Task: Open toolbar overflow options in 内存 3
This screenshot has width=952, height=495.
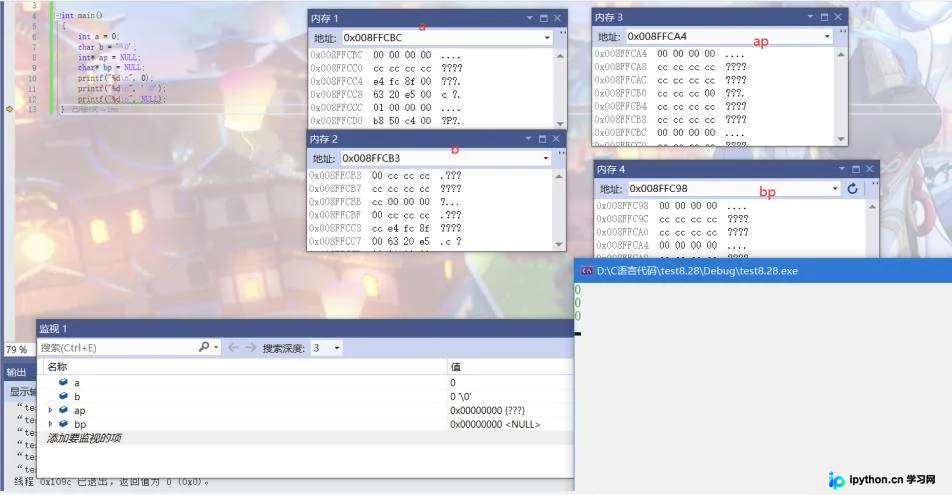Action: tap(843, 32)
